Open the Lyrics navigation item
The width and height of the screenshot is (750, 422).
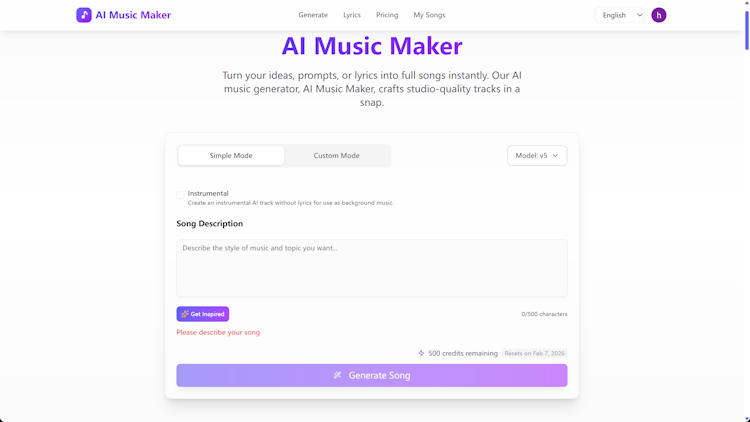click(352, 15)
